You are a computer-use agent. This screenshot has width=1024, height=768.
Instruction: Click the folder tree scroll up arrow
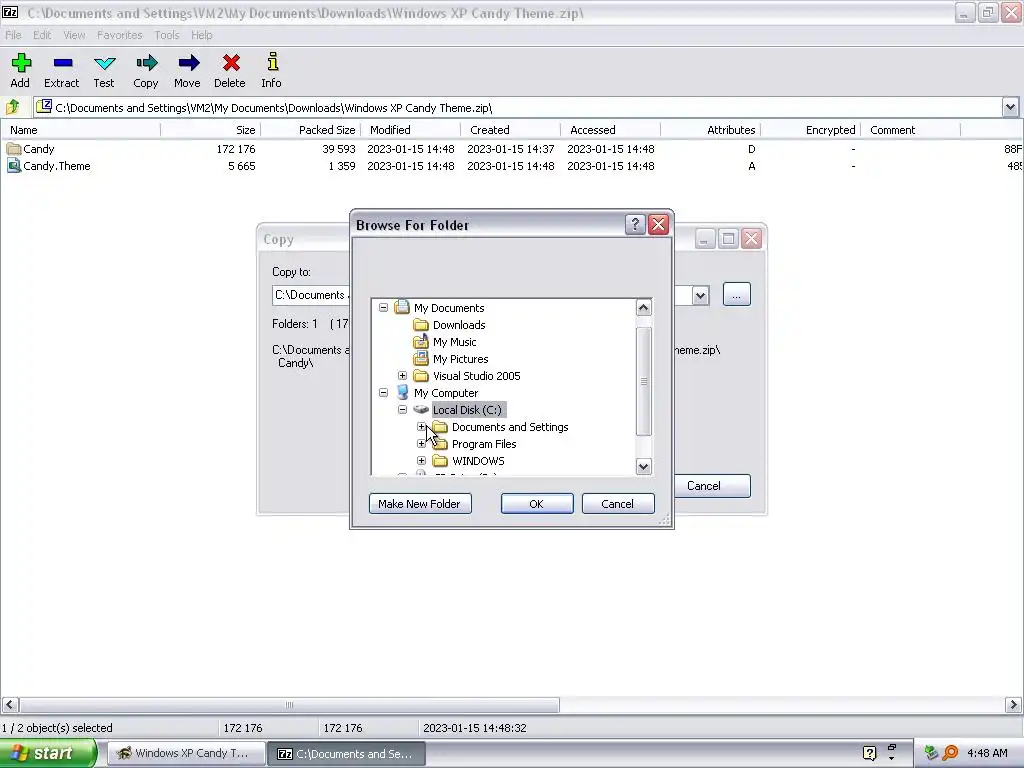644,308
